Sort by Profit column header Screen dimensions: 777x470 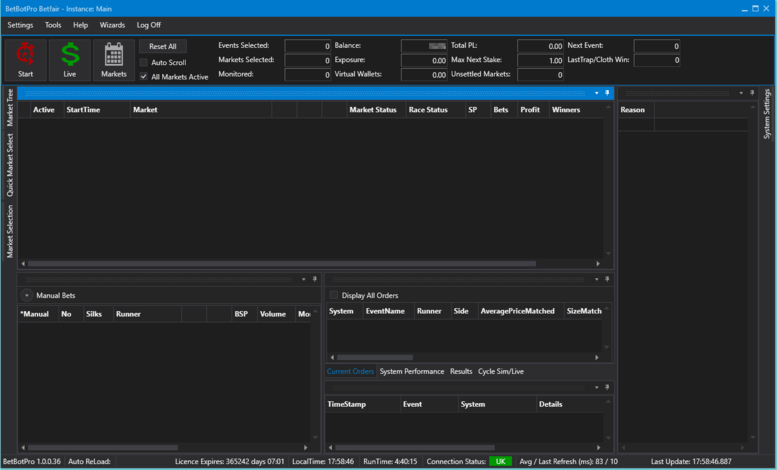tap(532, 110)
